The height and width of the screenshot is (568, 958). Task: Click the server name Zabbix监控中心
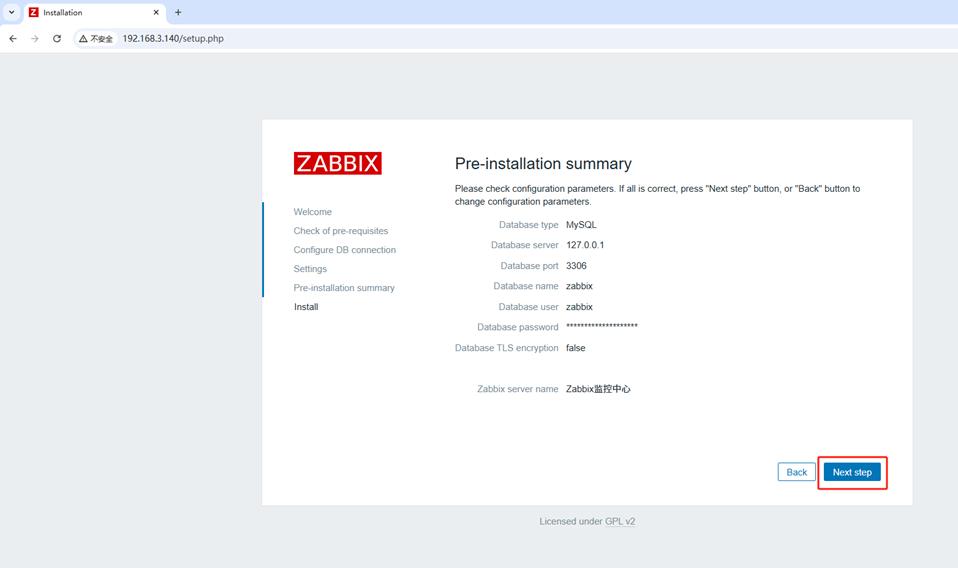[598, 388]
